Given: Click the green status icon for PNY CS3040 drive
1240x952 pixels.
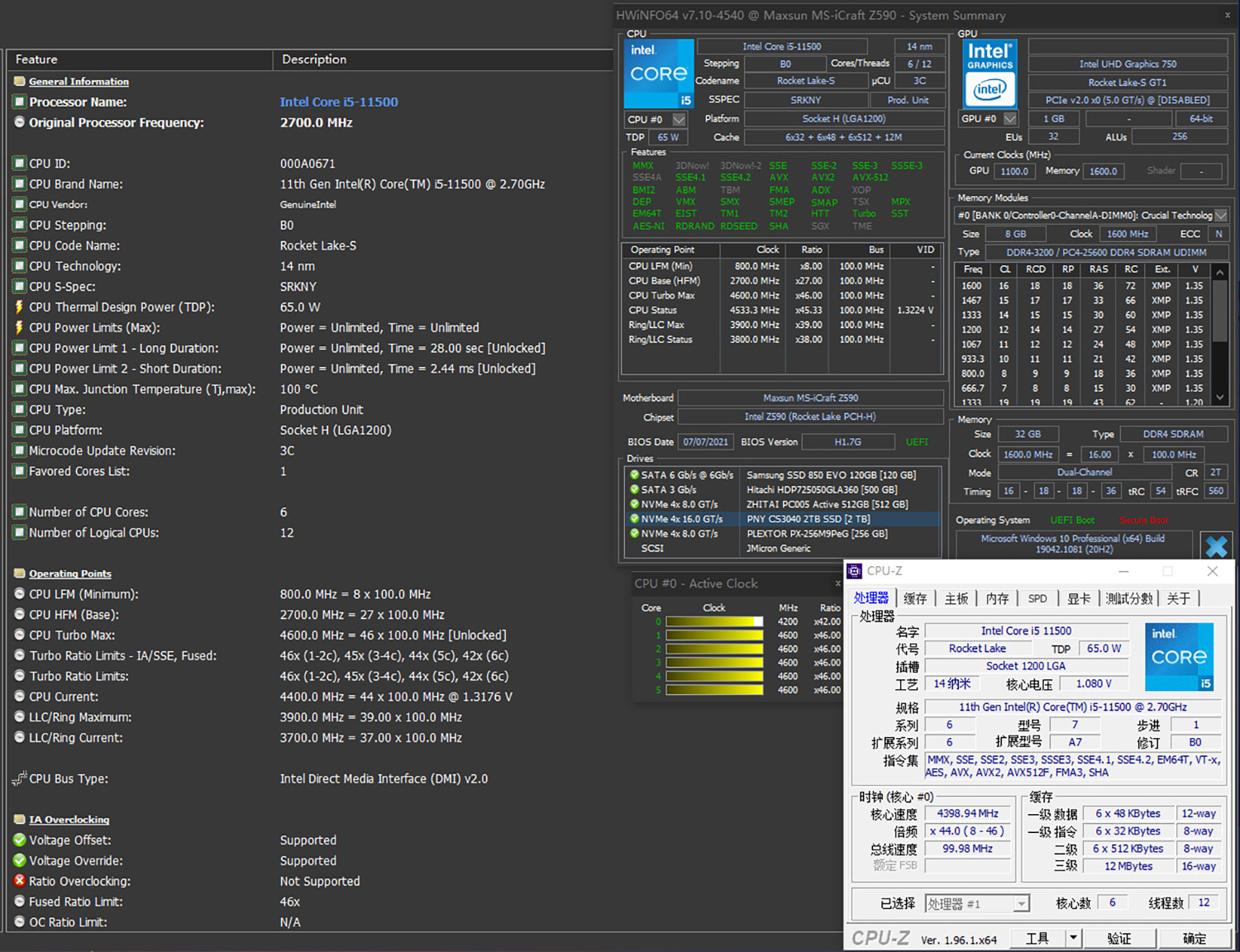Looking at the screenshot, I should 634,519.
